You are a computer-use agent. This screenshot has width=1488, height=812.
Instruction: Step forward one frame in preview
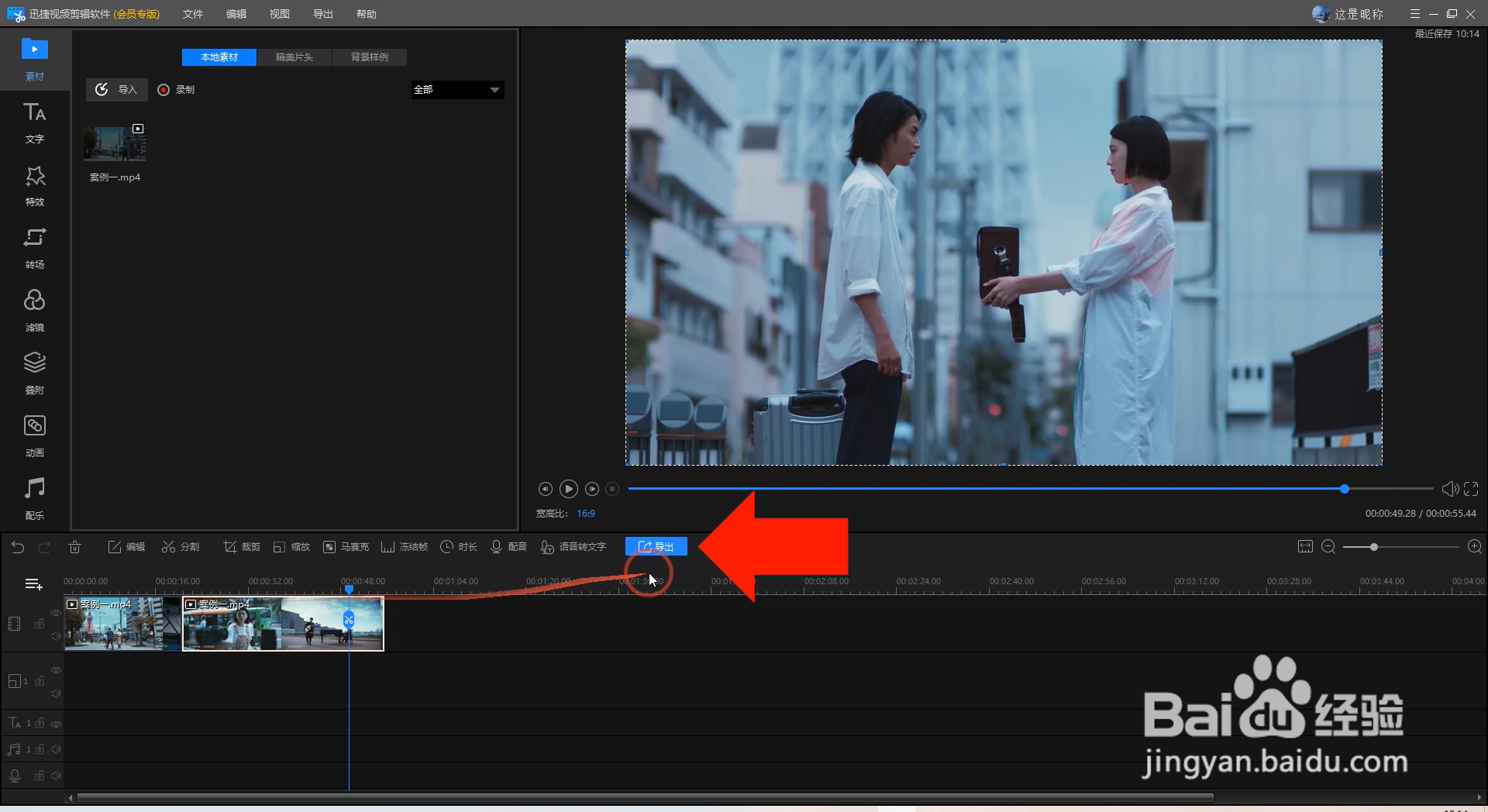click(592, 489)
